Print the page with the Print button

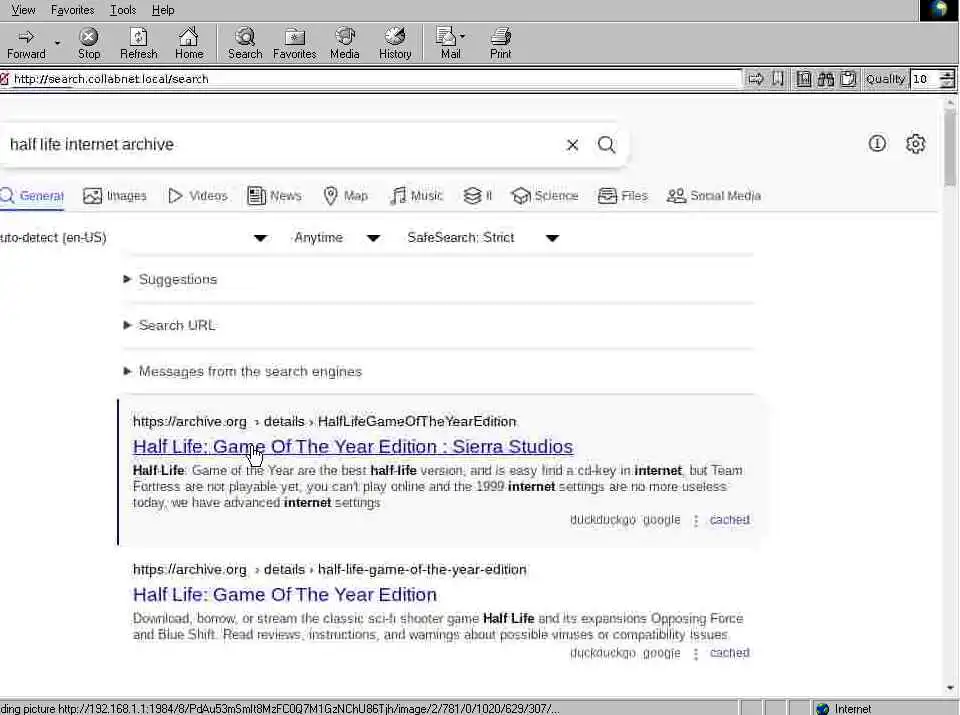[500, 43]
